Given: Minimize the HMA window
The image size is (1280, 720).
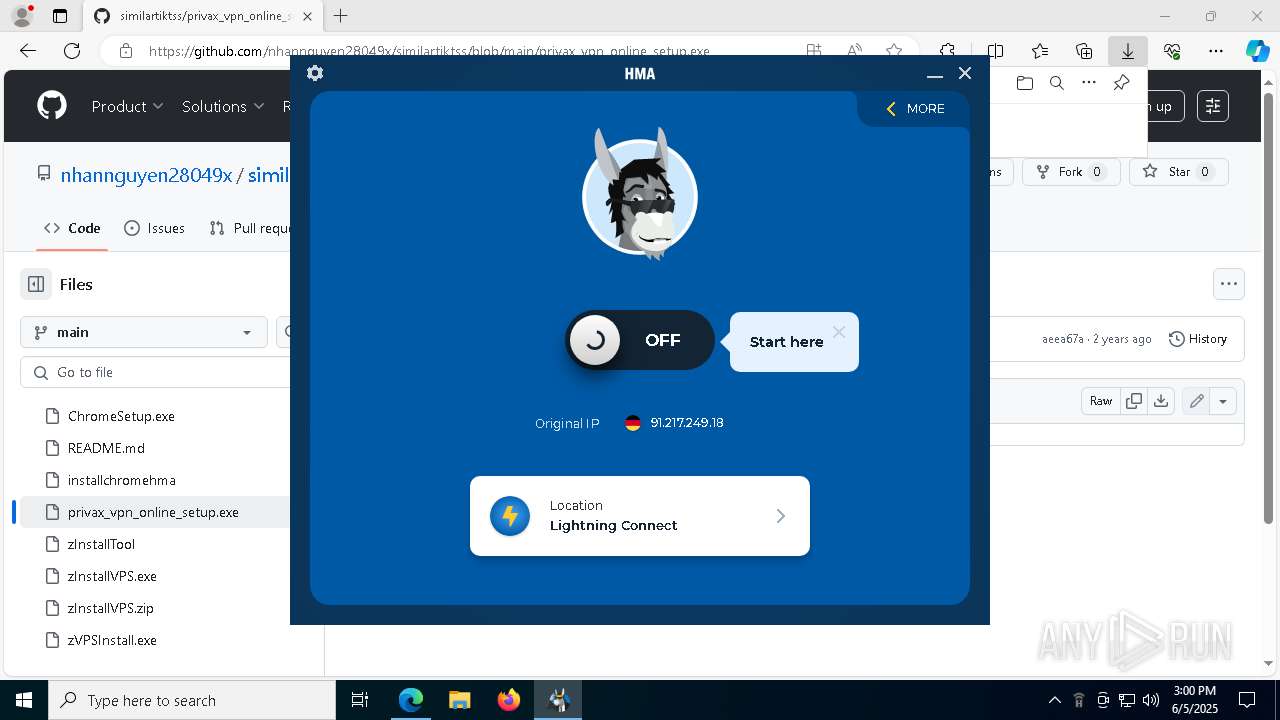Looking at the screenshot, I should tap(935, 73).
